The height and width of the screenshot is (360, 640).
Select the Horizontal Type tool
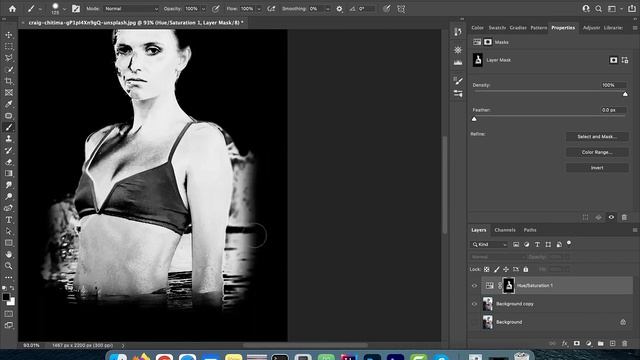tap(9, 220)
